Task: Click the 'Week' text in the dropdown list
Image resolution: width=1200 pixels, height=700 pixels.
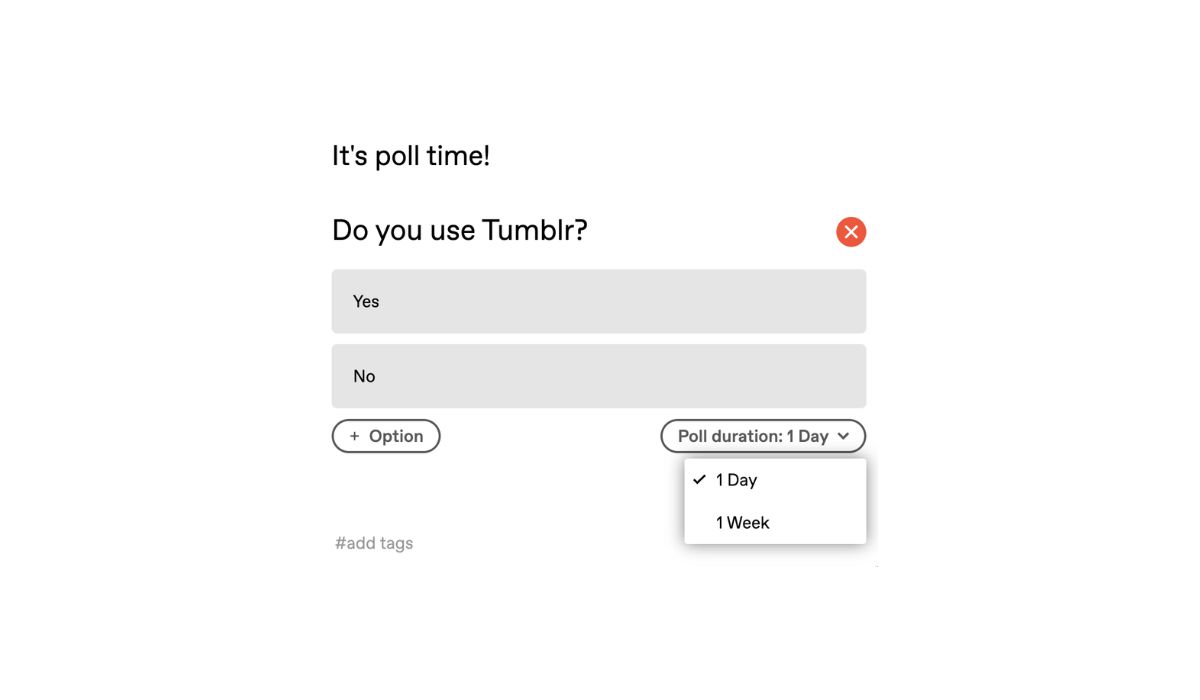Action: (748, 522)
